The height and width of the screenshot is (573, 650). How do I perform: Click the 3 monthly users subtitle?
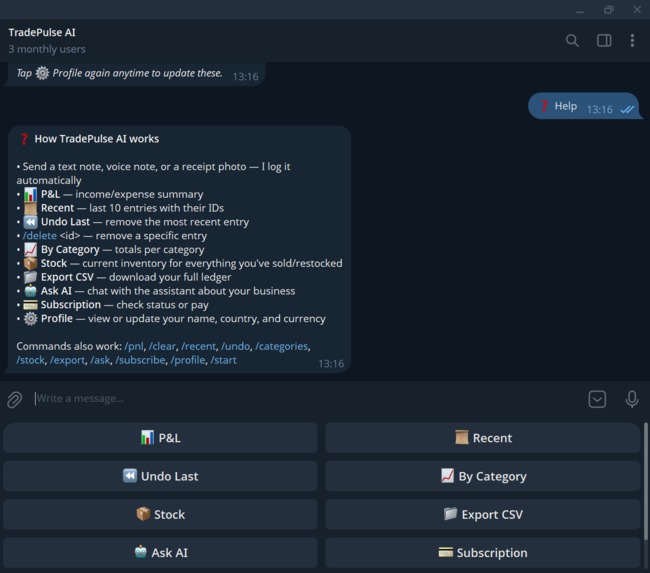point(47,49)
